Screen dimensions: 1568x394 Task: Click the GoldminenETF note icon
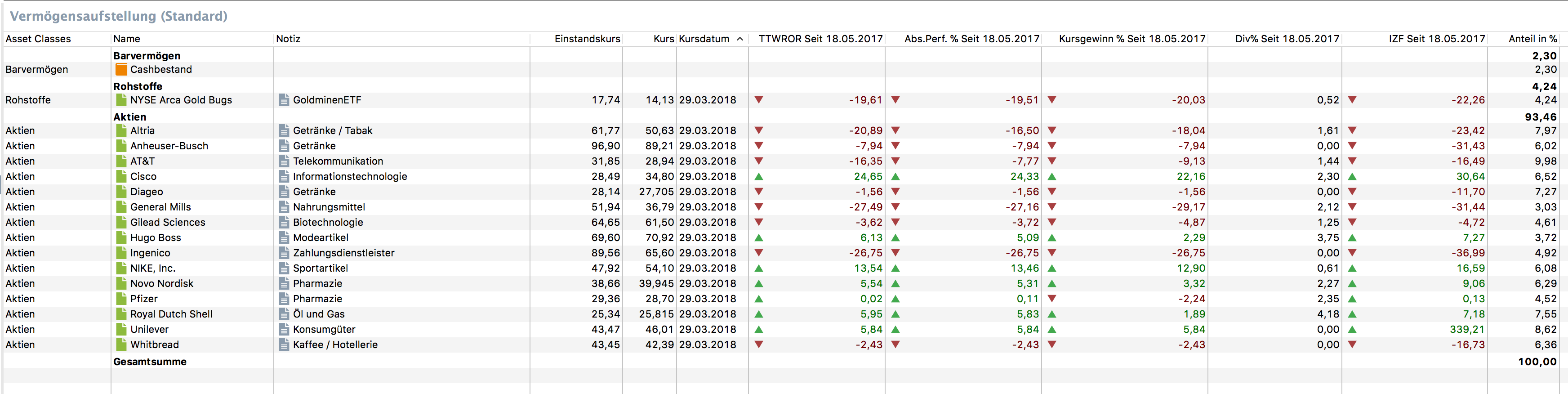pyautogui.click(x=284, y=100)
